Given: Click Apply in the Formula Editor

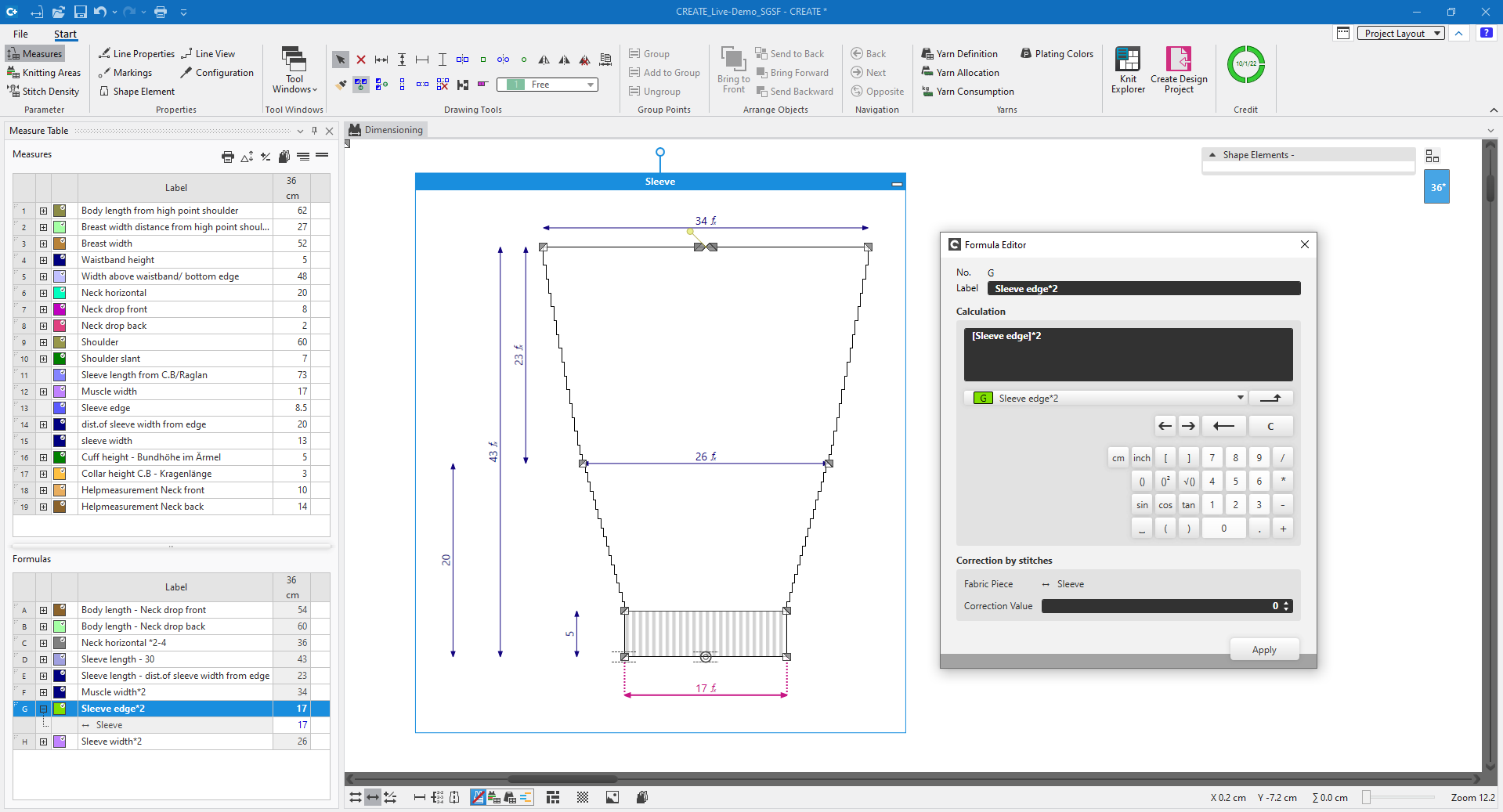Looking at the screenshot, I should coord(1263,650).
